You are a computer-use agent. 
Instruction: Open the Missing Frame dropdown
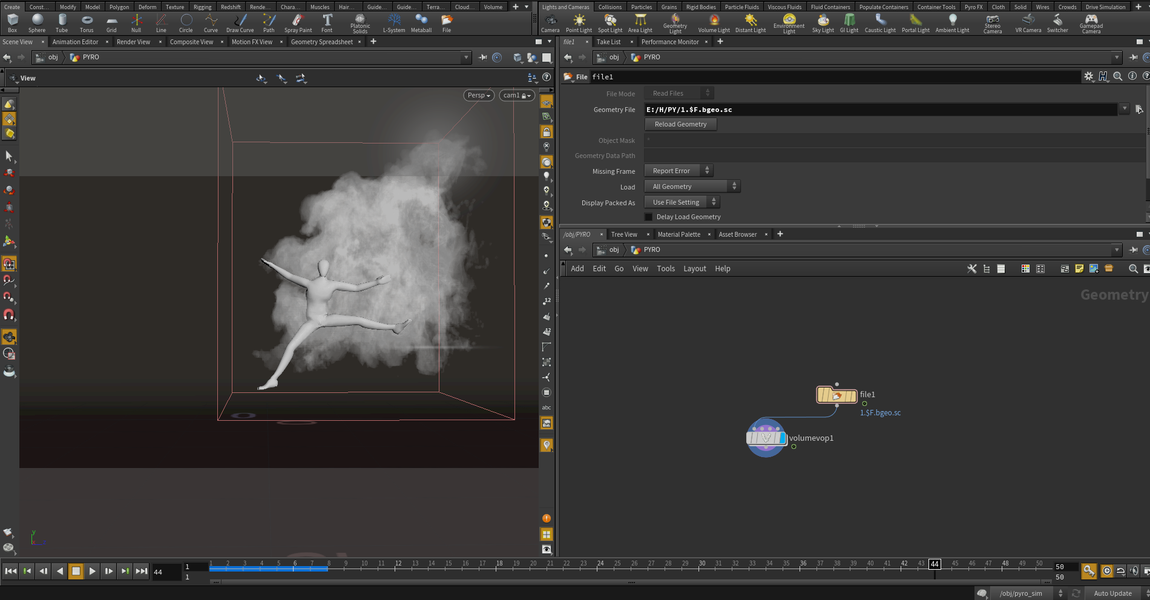[679, 171]
